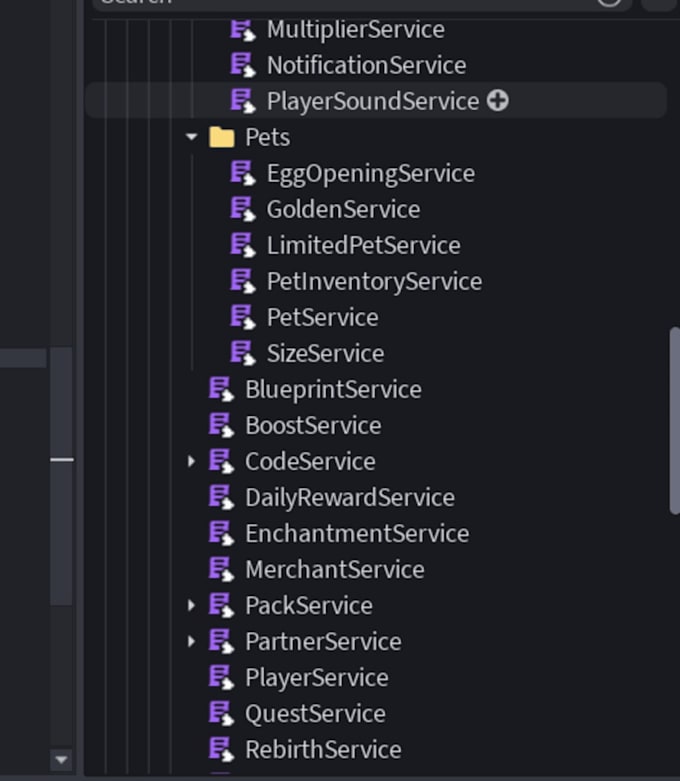This screenshot has width=680, height=781.
Task: Click the EggOpeningService script icon
Action: 242,173
